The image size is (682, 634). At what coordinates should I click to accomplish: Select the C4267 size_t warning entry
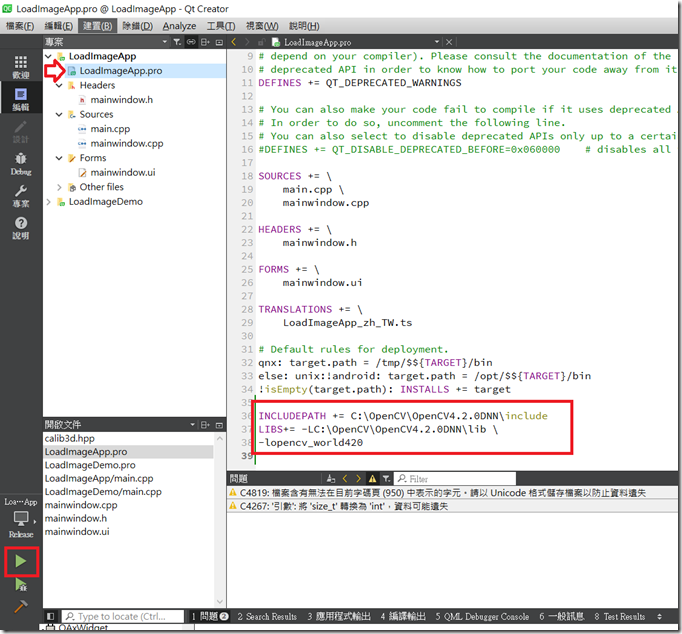pos(452,506)
